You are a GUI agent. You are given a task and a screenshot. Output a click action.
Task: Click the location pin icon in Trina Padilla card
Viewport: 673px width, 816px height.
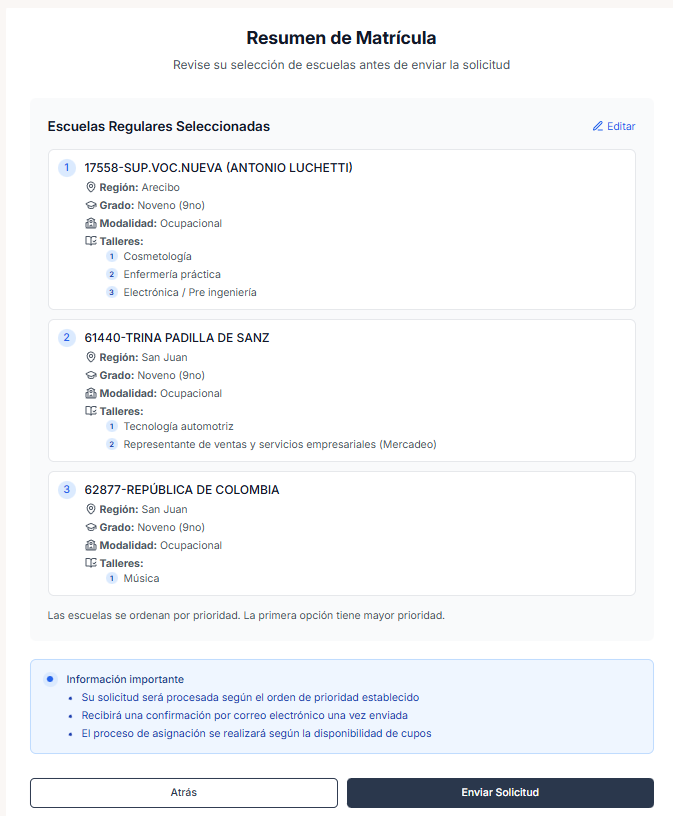[91, 357]
